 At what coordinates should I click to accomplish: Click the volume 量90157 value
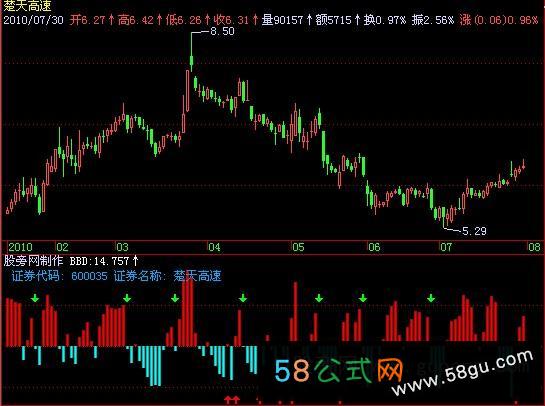point(282,20)
